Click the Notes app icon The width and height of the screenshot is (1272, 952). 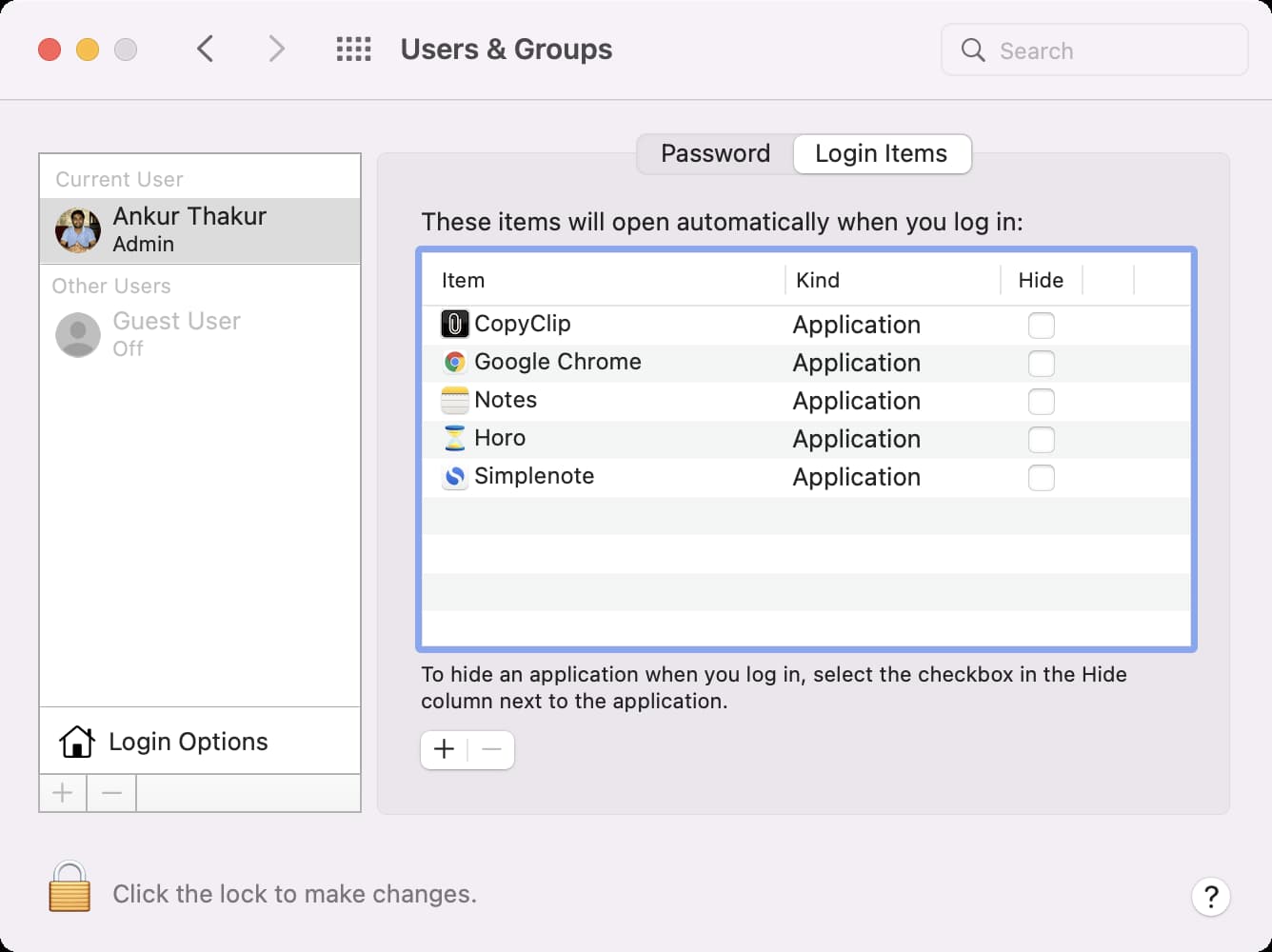pyautogui.click(x=455, y=401)
